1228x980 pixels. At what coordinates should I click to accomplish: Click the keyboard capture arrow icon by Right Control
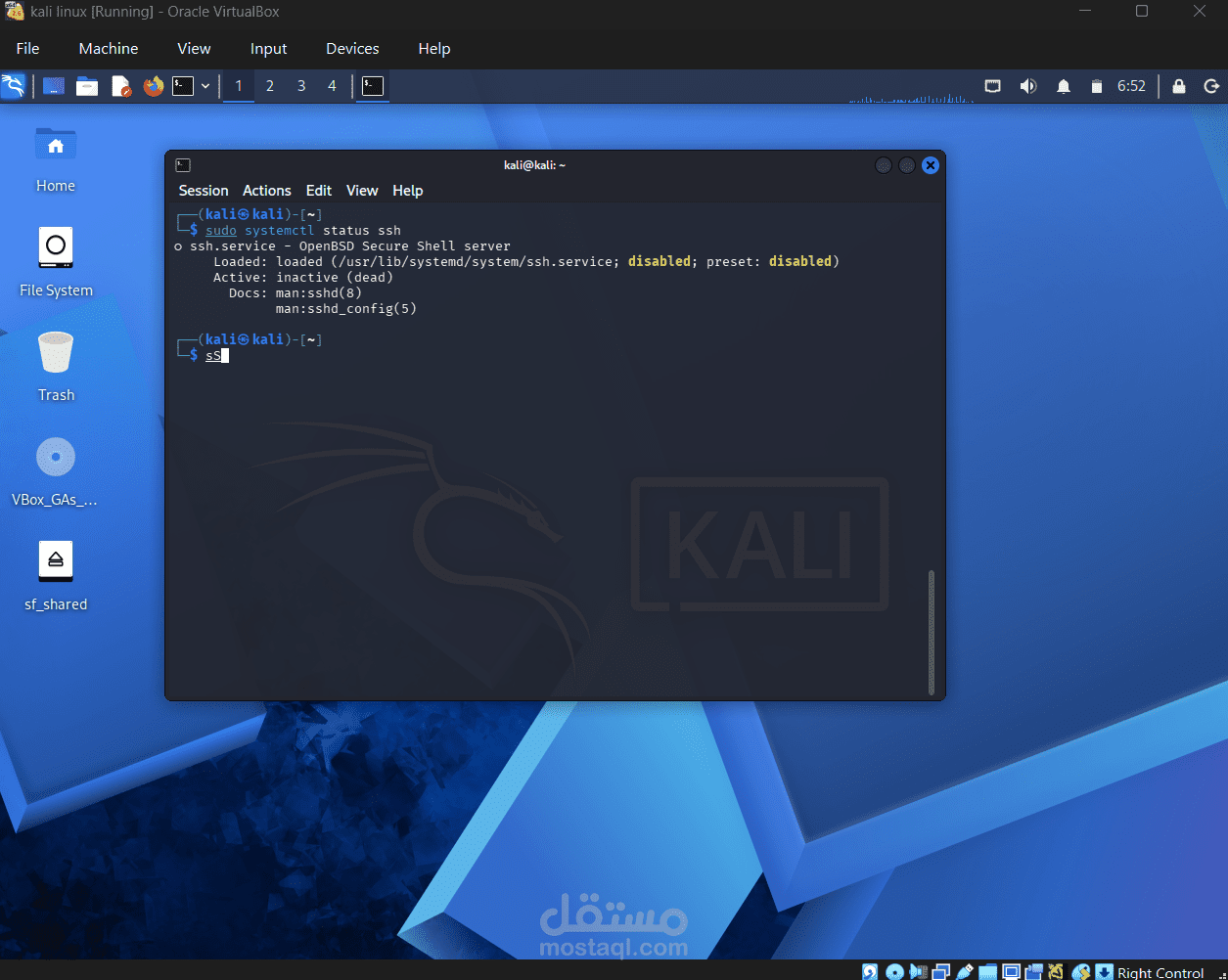tap(1104, 972)
